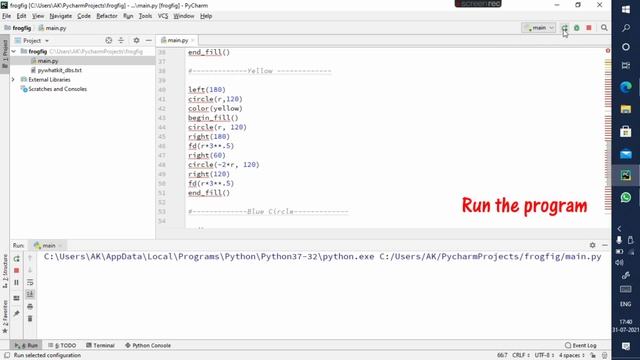
Task: Hide the Project tool window
Action: 149,40
